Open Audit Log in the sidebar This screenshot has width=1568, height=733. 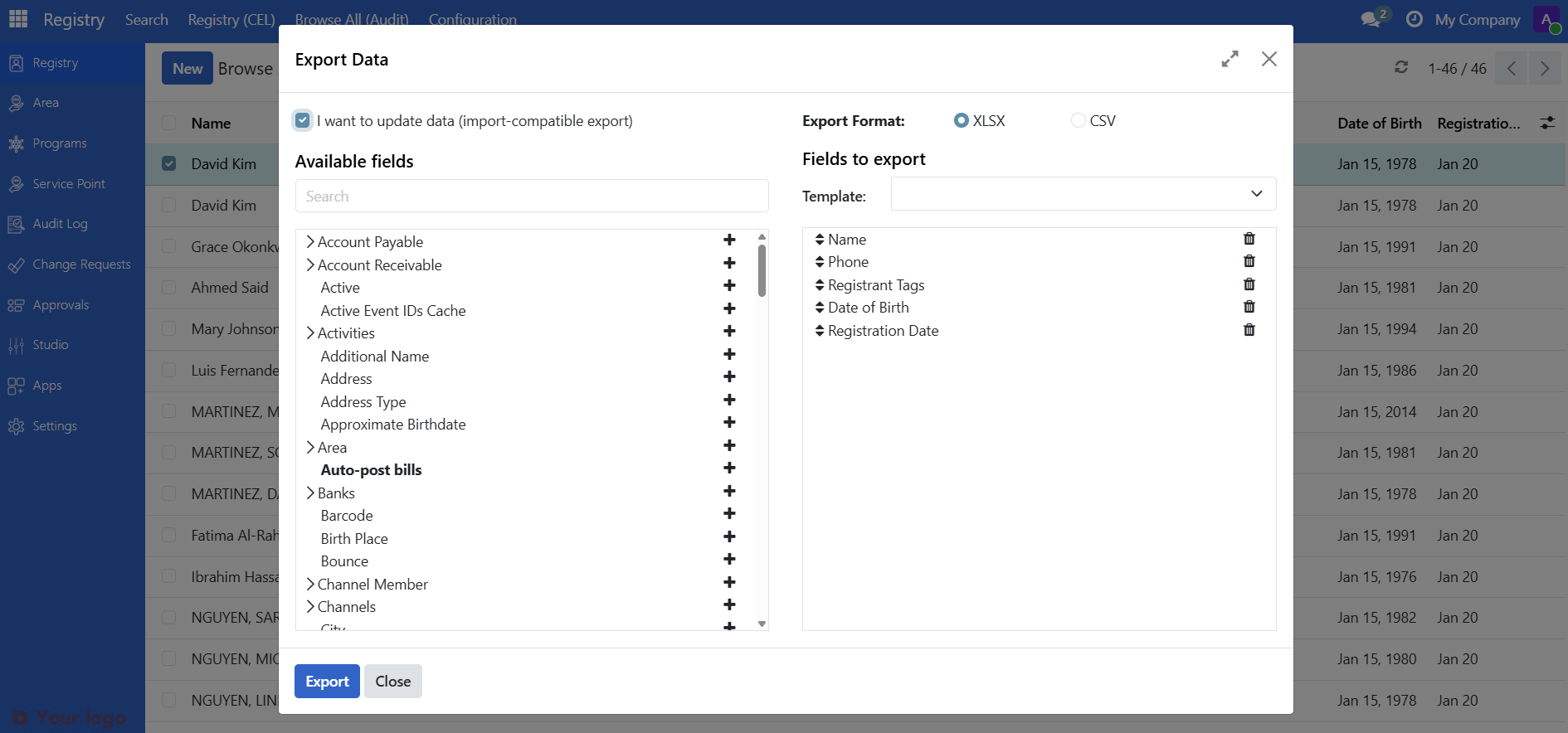(60, 224)
